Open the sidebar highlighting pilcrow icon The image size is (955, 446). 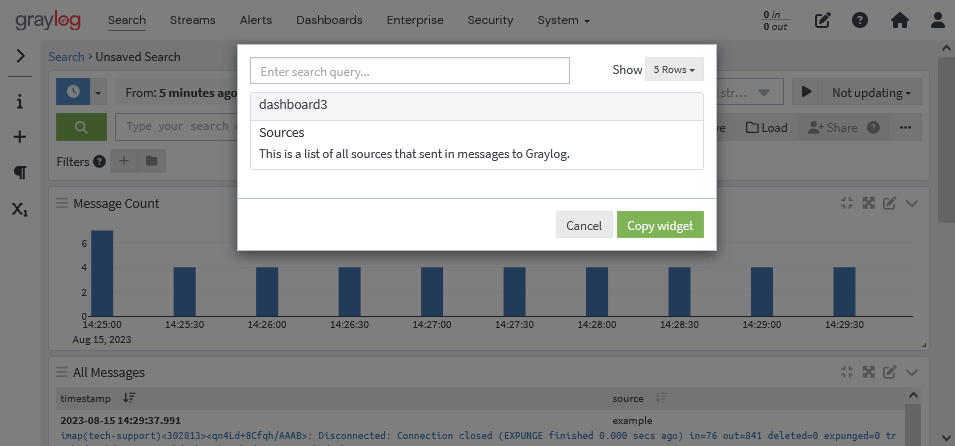(20, 174)
